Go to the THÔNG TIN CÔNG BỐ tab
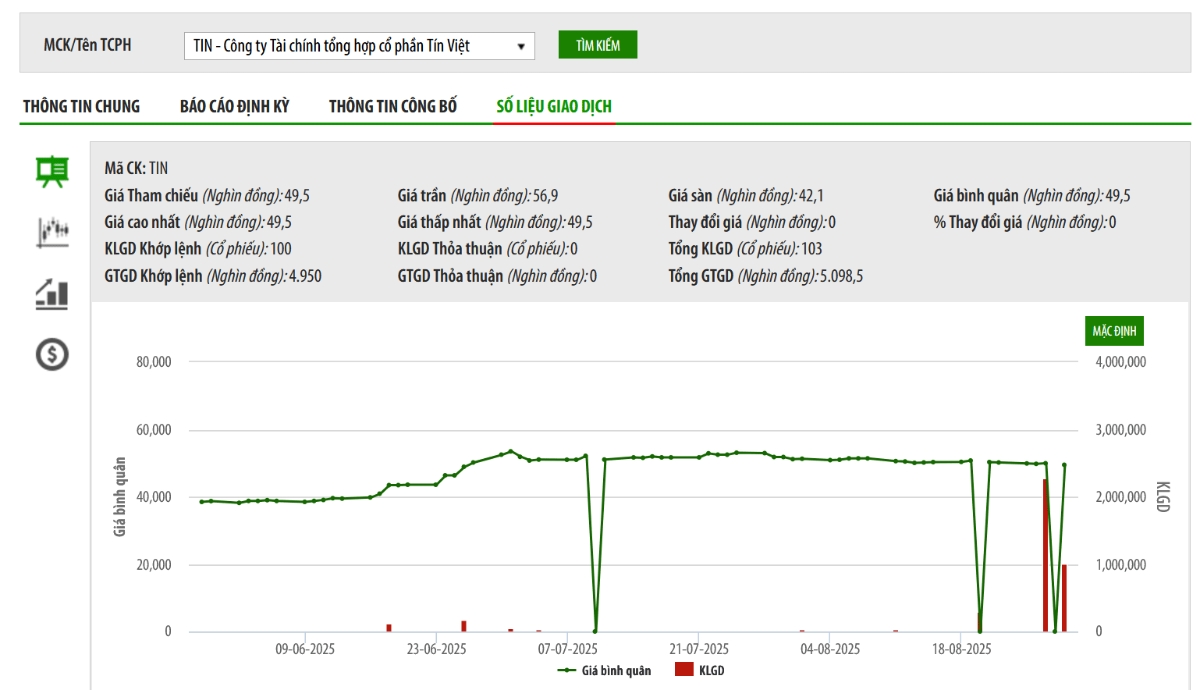The image size is (1200, 690). [x=393, y=106]
